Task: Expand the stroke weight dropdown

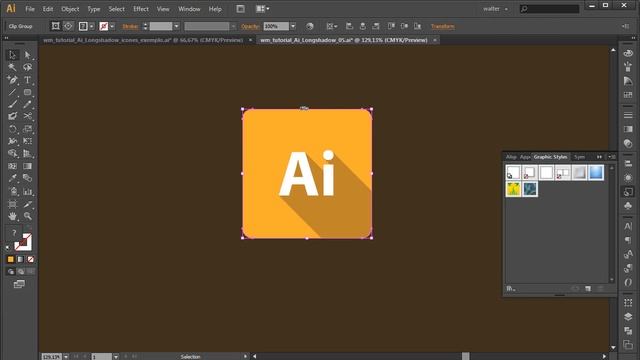Action: 176,26
